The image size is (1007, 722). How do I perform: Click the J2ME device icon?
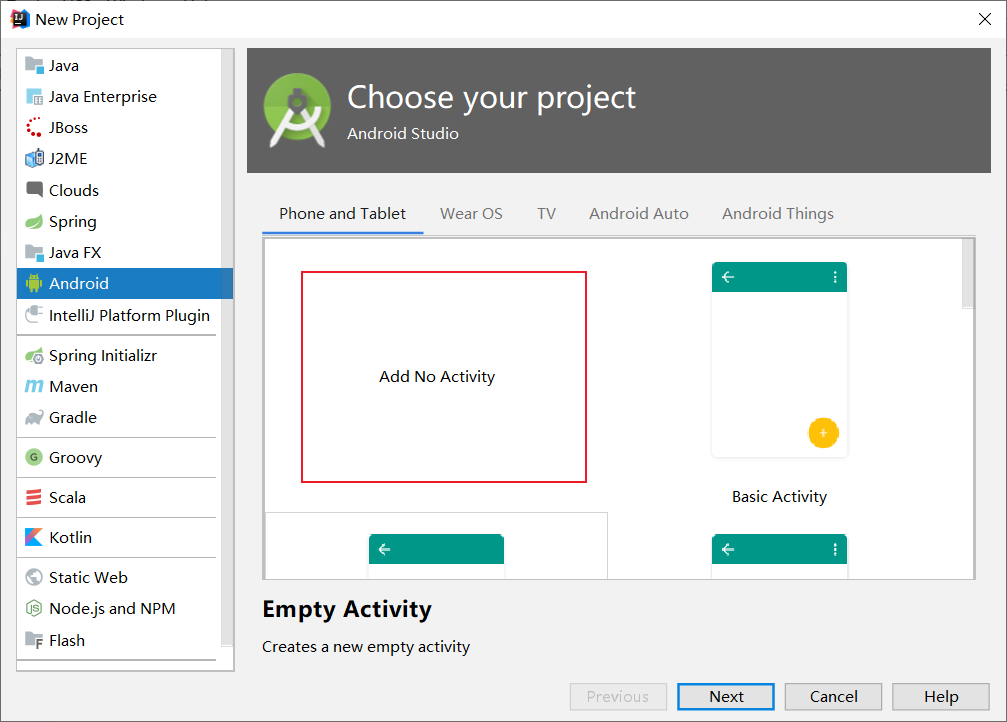coord(34,158)
